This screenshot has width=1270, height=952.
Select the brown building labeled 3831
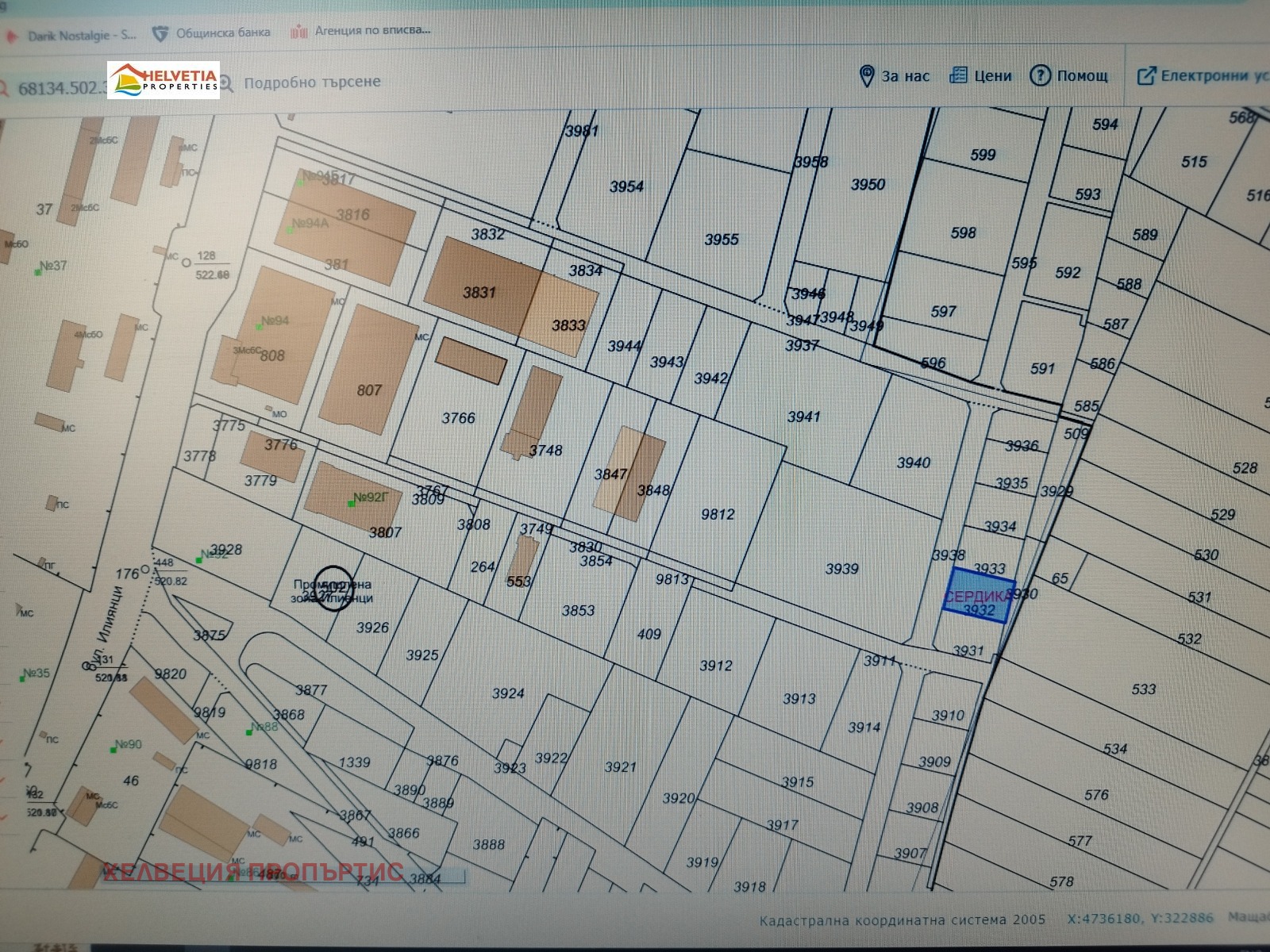point(479,293)
